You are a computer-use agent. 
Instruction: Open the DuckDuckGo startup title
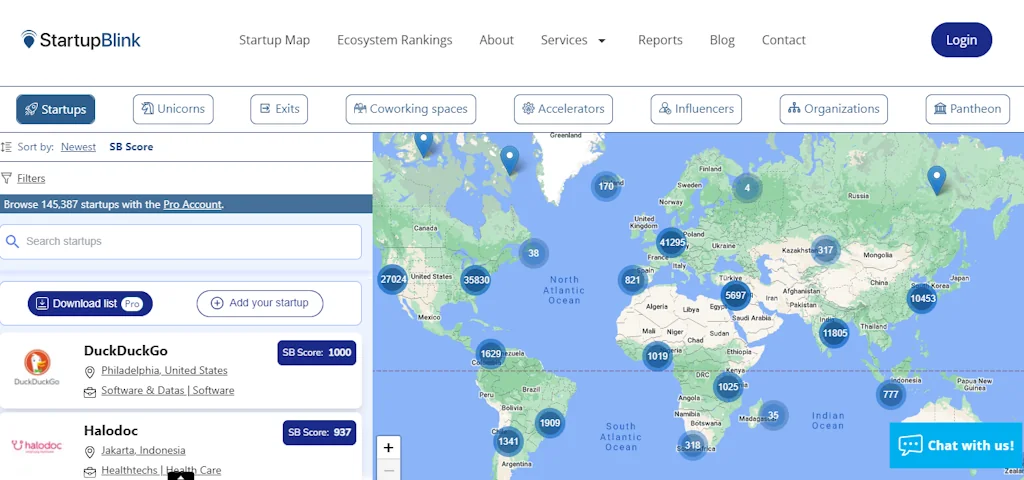[x=125, y=351]
